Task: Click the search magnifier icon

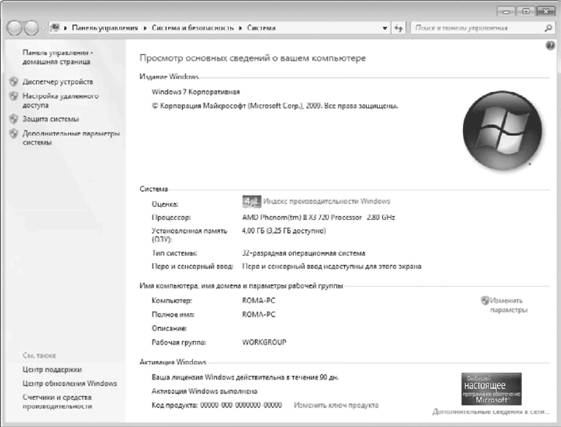Action: 548,28
